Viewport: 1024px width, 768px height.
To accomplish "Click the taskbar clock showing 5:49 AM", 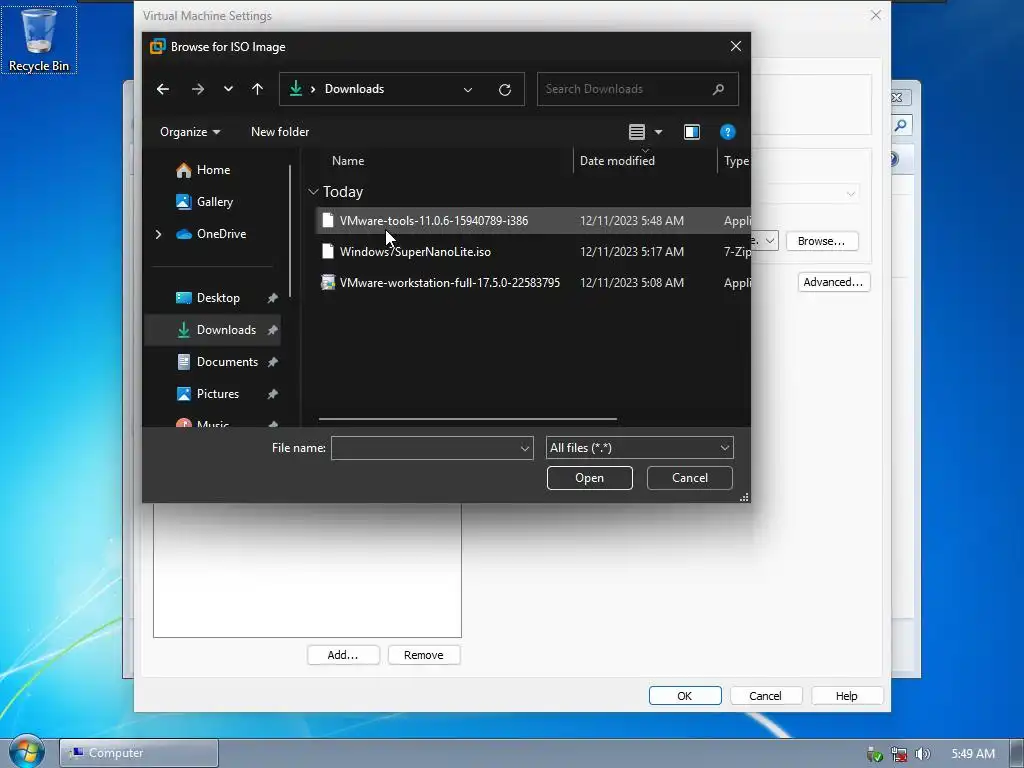I will (x=973, y=754).
